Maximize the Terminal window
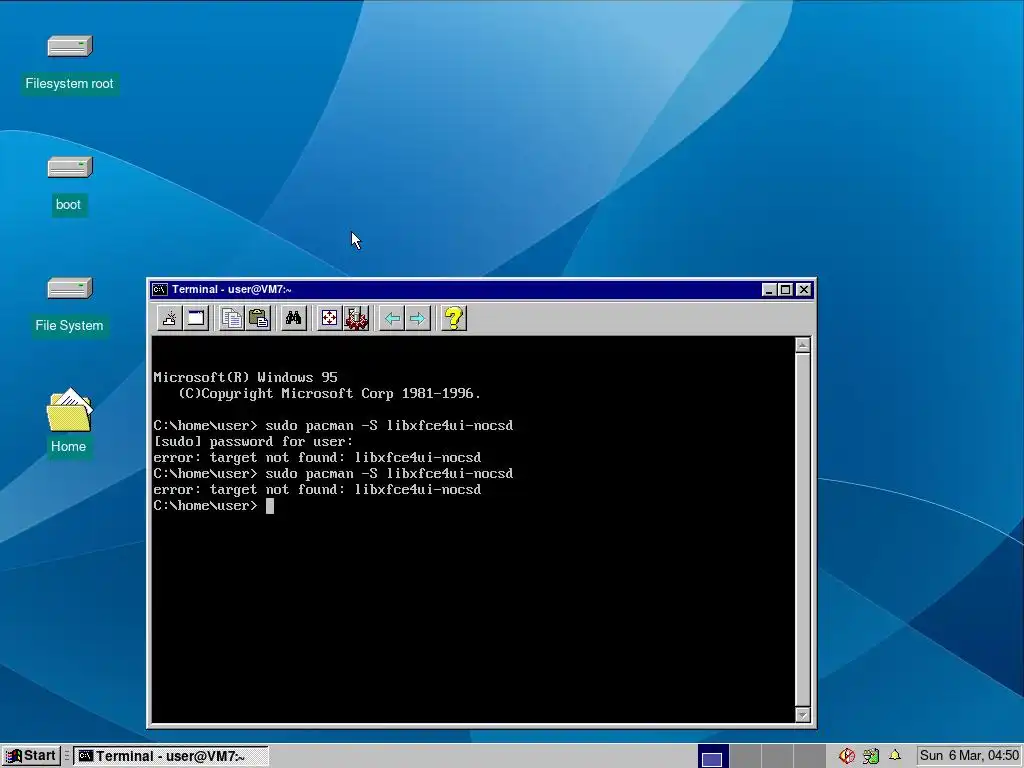This screenshot has height=768, width=1024. [786, 290]
